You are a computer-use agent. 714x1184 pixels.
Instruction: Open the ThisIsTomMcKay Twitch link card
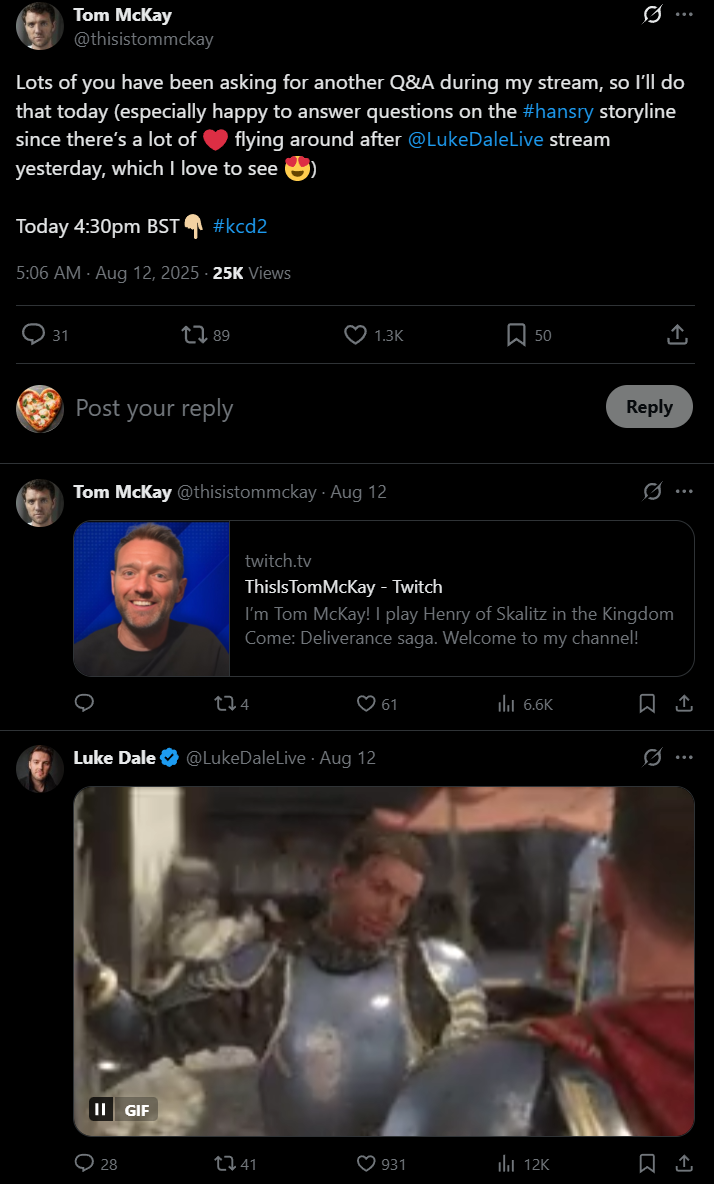pyautogui.click(x=384, y=599)
